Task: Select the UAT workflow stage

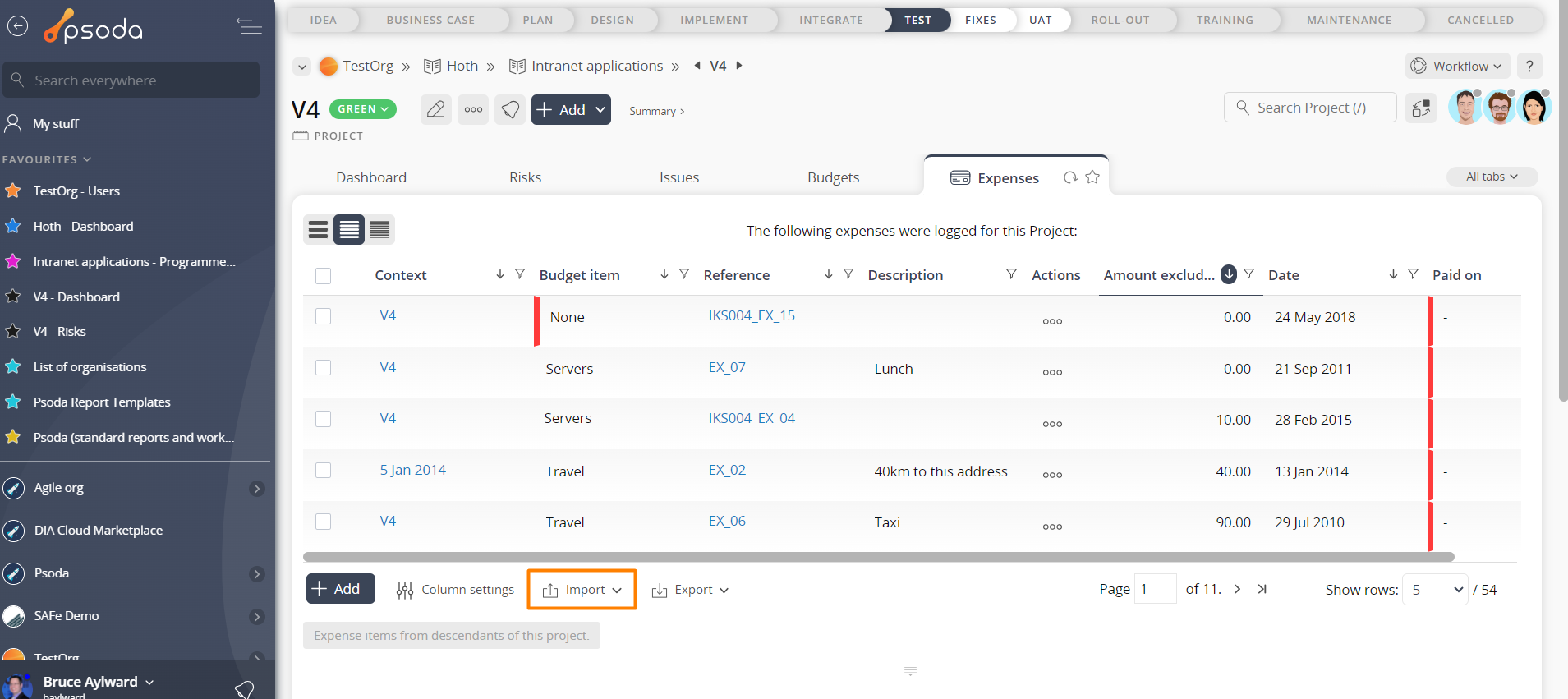Action: click(x=1041, y=20)
